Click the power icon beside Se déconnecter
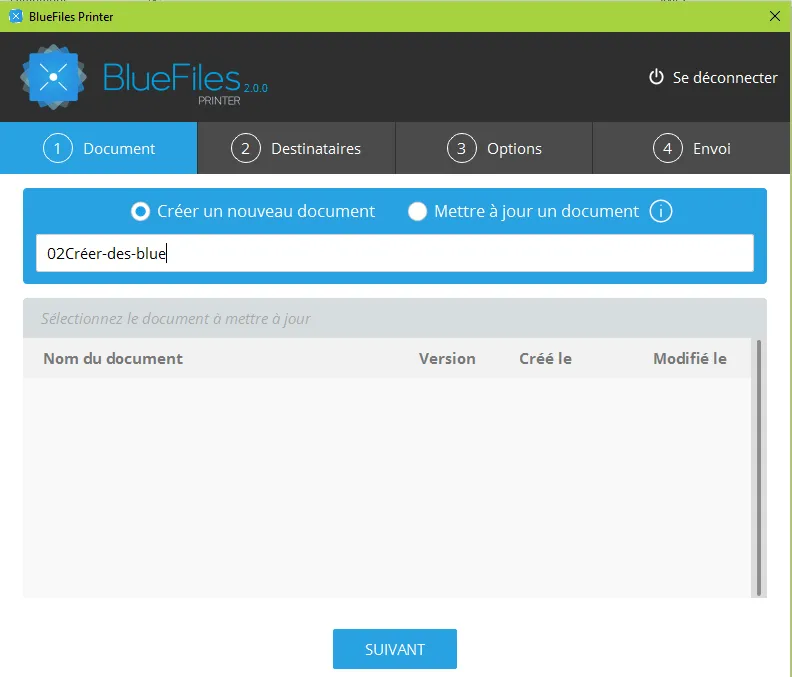The height and width of the screenshot is (677, 792). coord(656,77)
